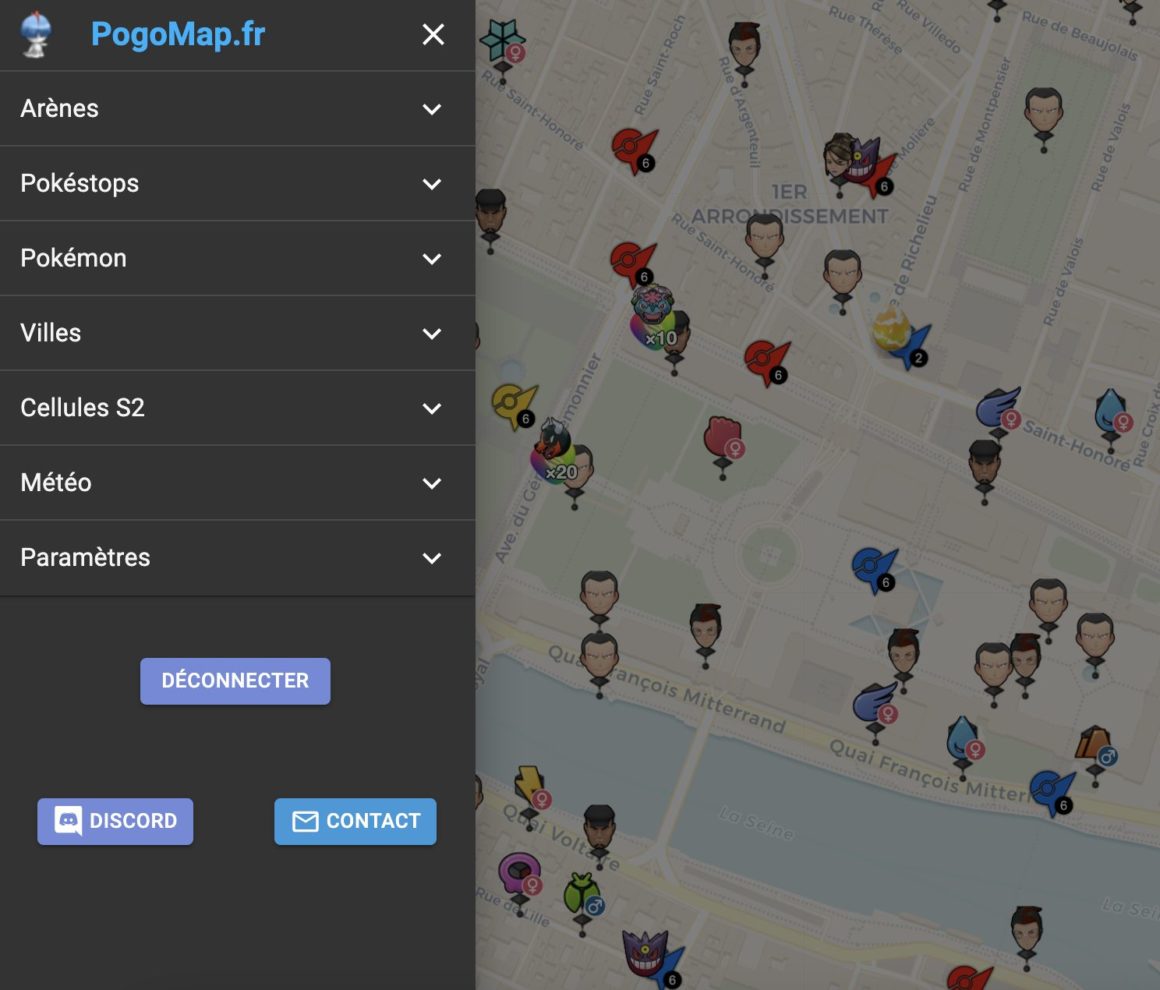
Task: Open the Discord link button
Action: pyautogui.click(x=115, y=821)
